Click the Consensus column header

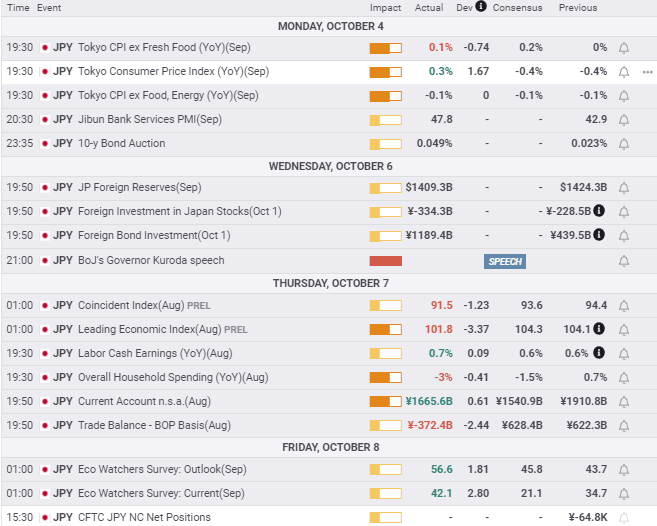[517, 8]
